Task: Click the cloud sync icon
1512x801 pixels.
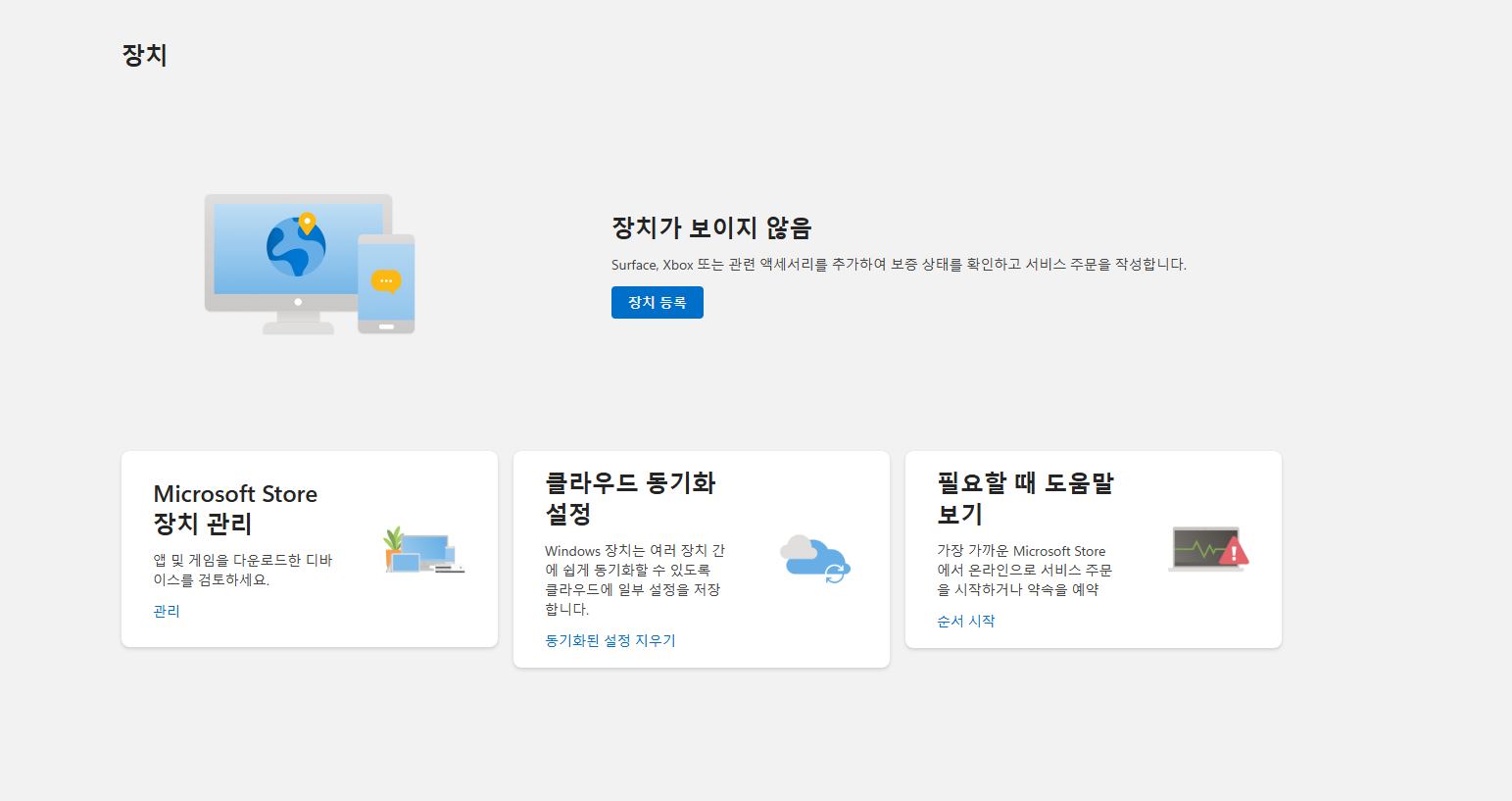Action: pos(815,559)
